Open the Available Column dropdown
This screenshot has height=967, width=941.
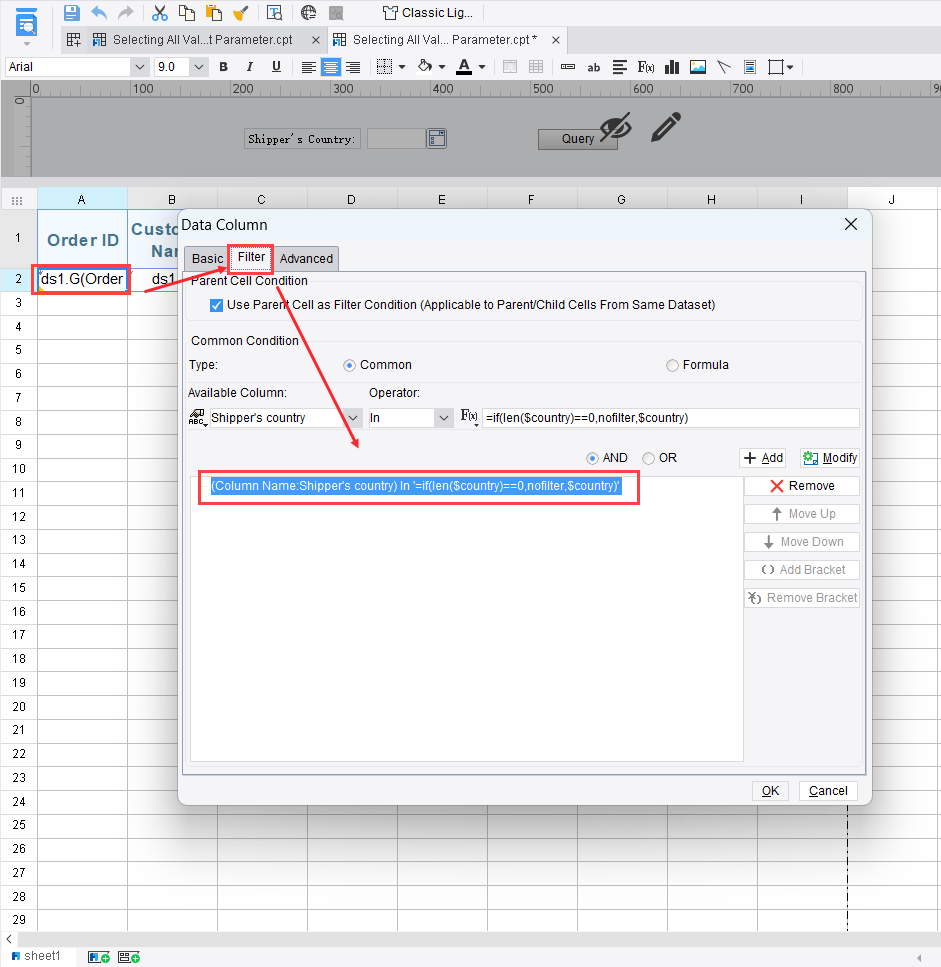352,417
